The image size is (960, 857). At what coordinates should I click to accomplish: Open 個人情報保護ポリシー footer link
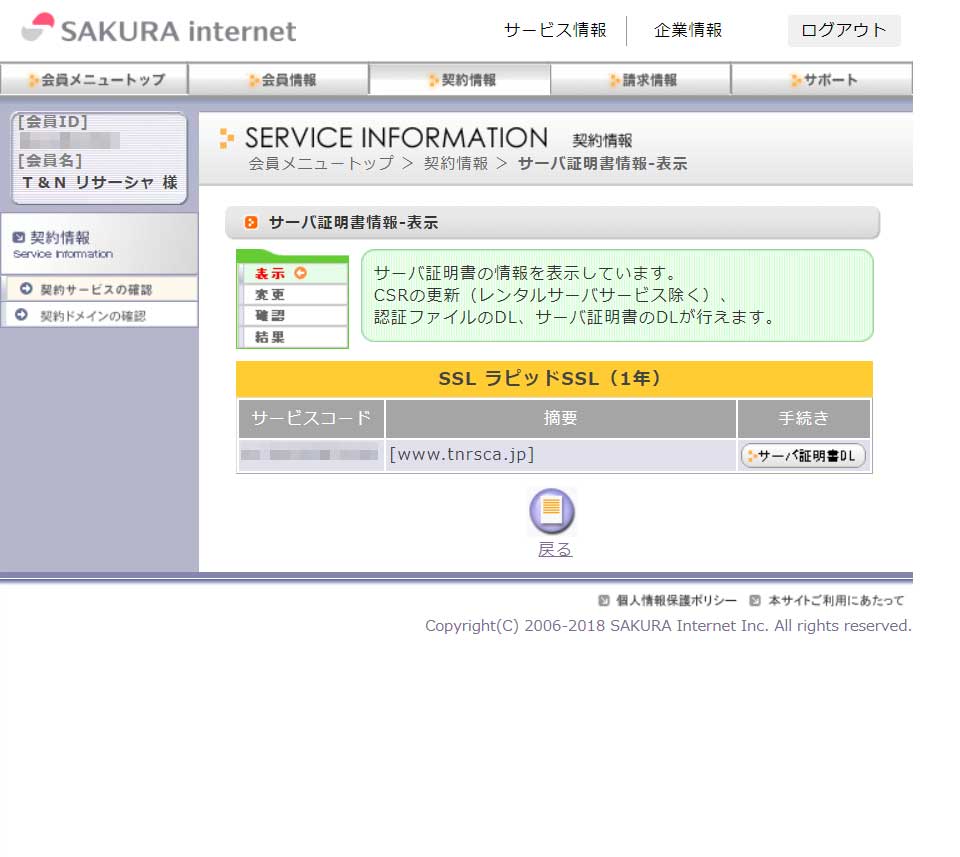tap(676, 601)
